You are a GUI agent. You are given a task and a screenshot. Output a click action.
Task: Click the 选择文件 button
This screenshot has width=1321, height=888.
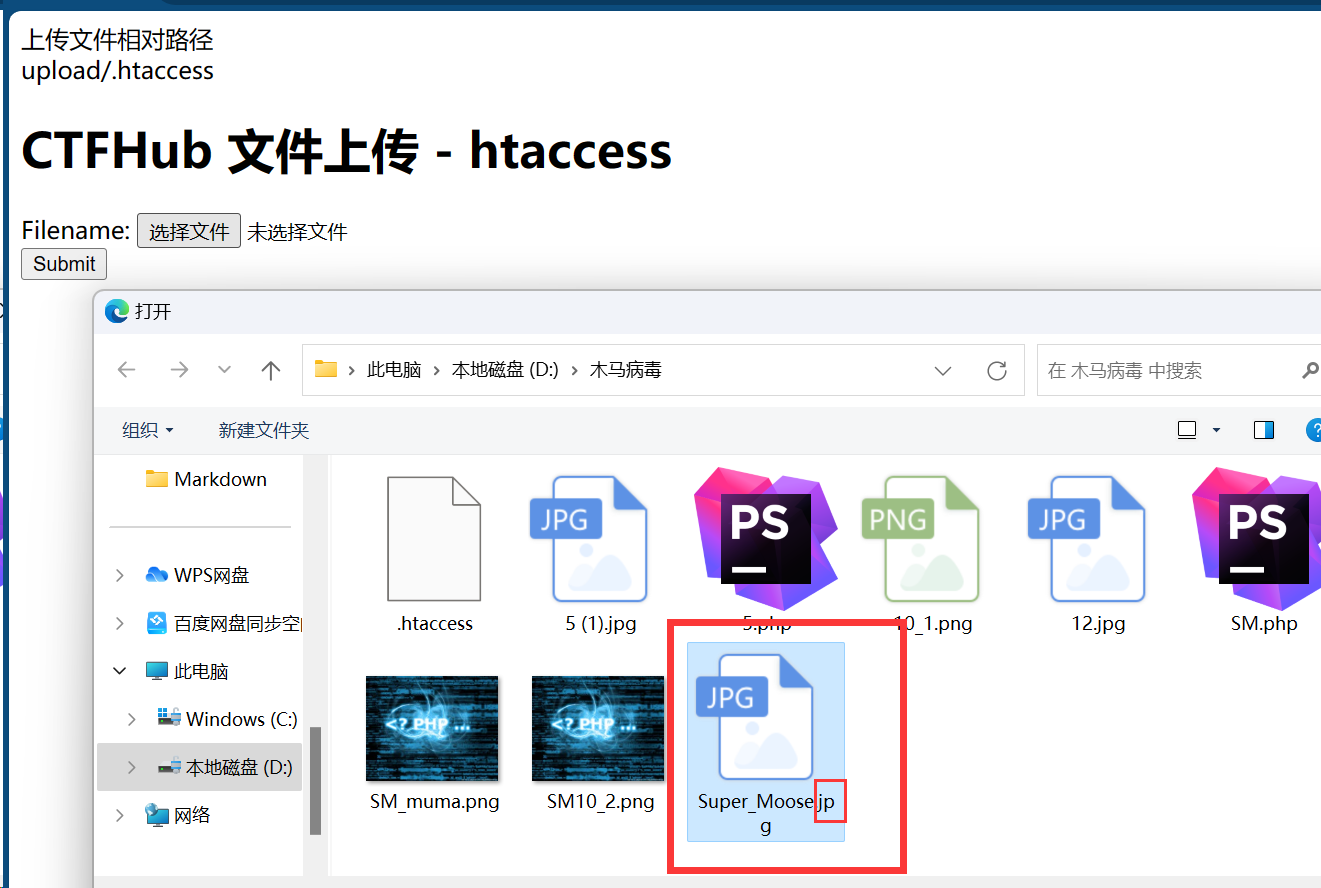[x=189, y=231]
